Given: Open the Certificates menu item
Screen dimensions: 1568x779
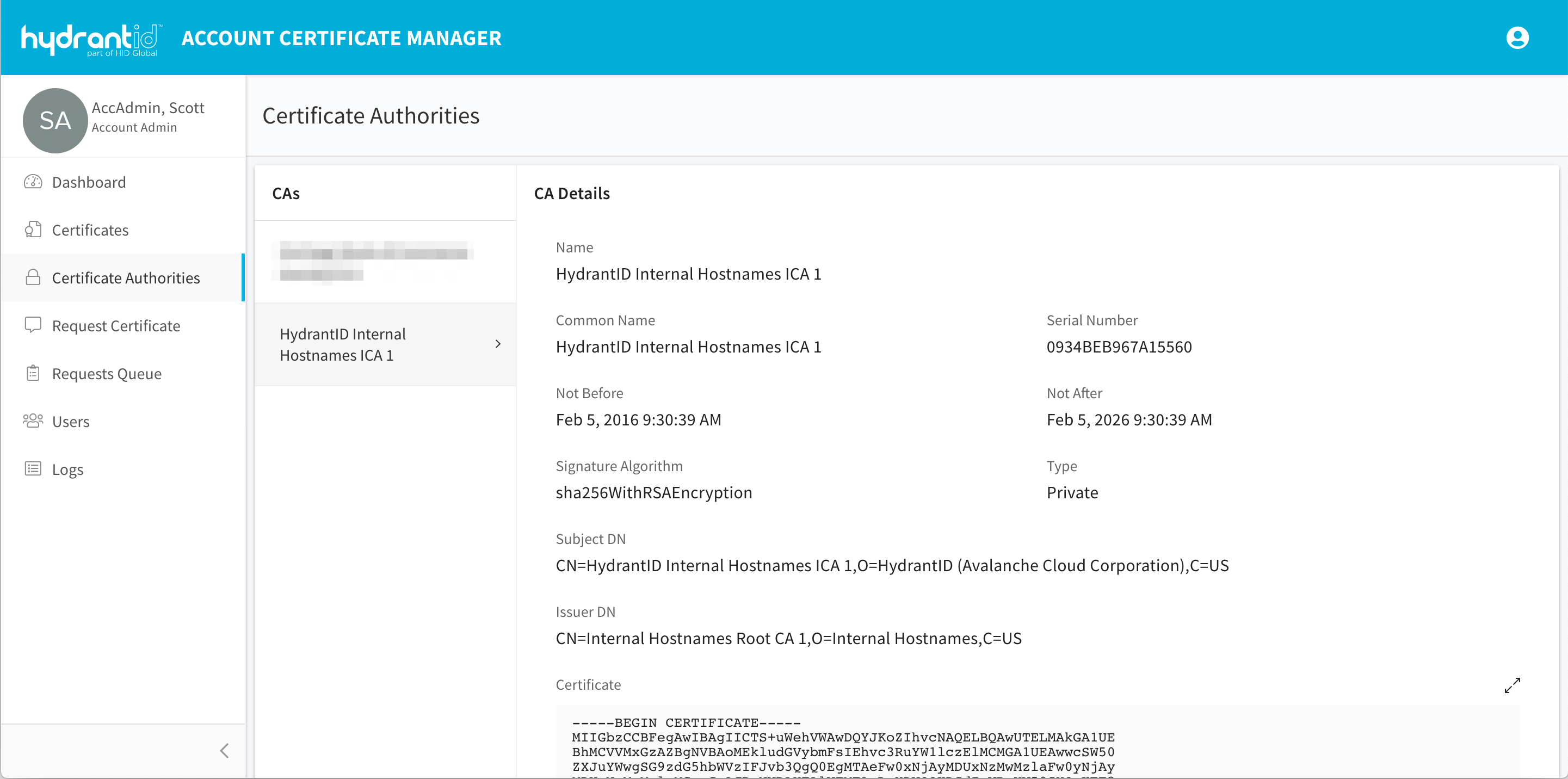Looking at the screenshot, I should point(123,230).
